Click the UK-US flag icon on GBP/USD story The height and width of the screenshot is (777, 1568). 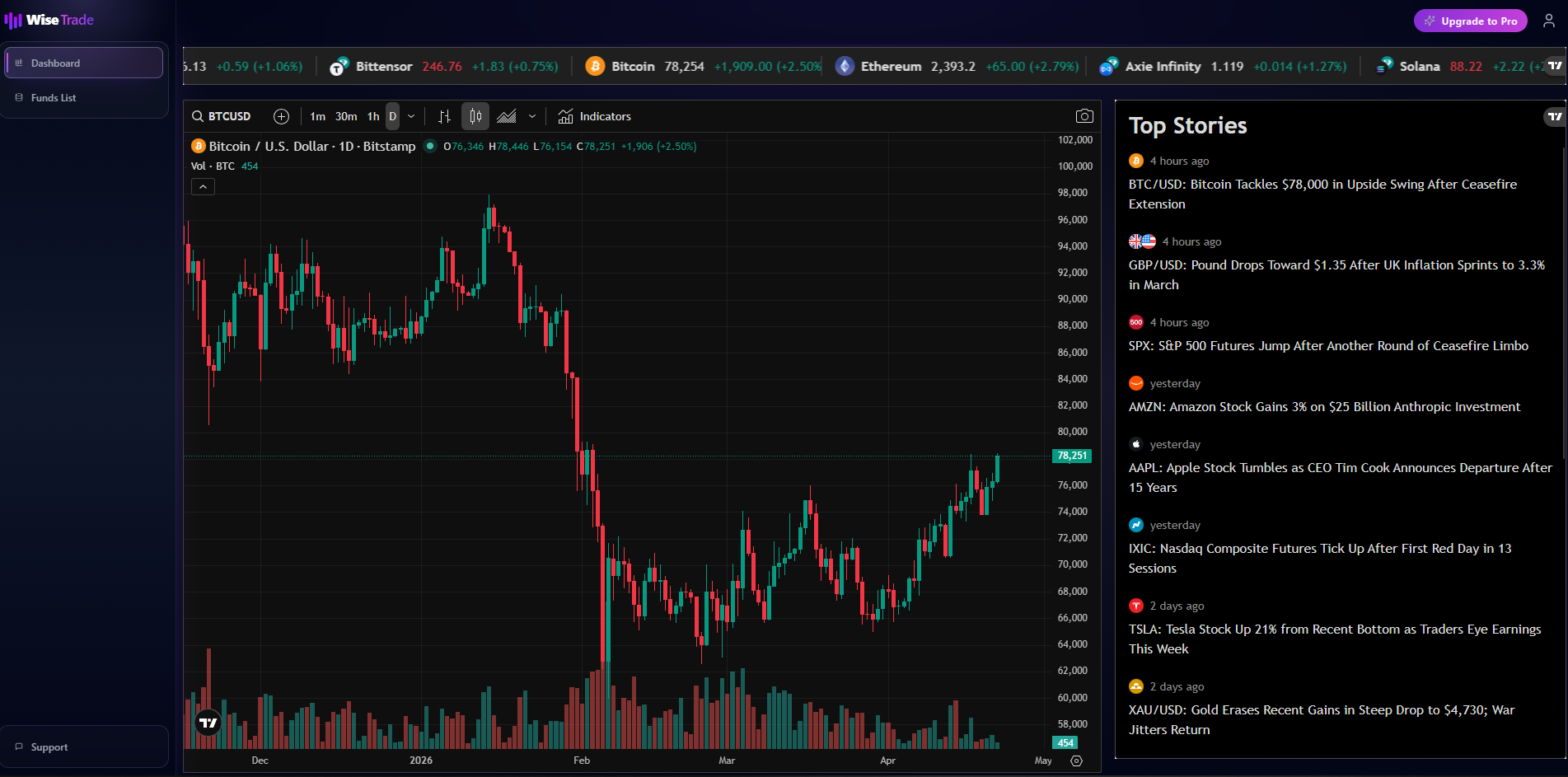[1142, 241]
